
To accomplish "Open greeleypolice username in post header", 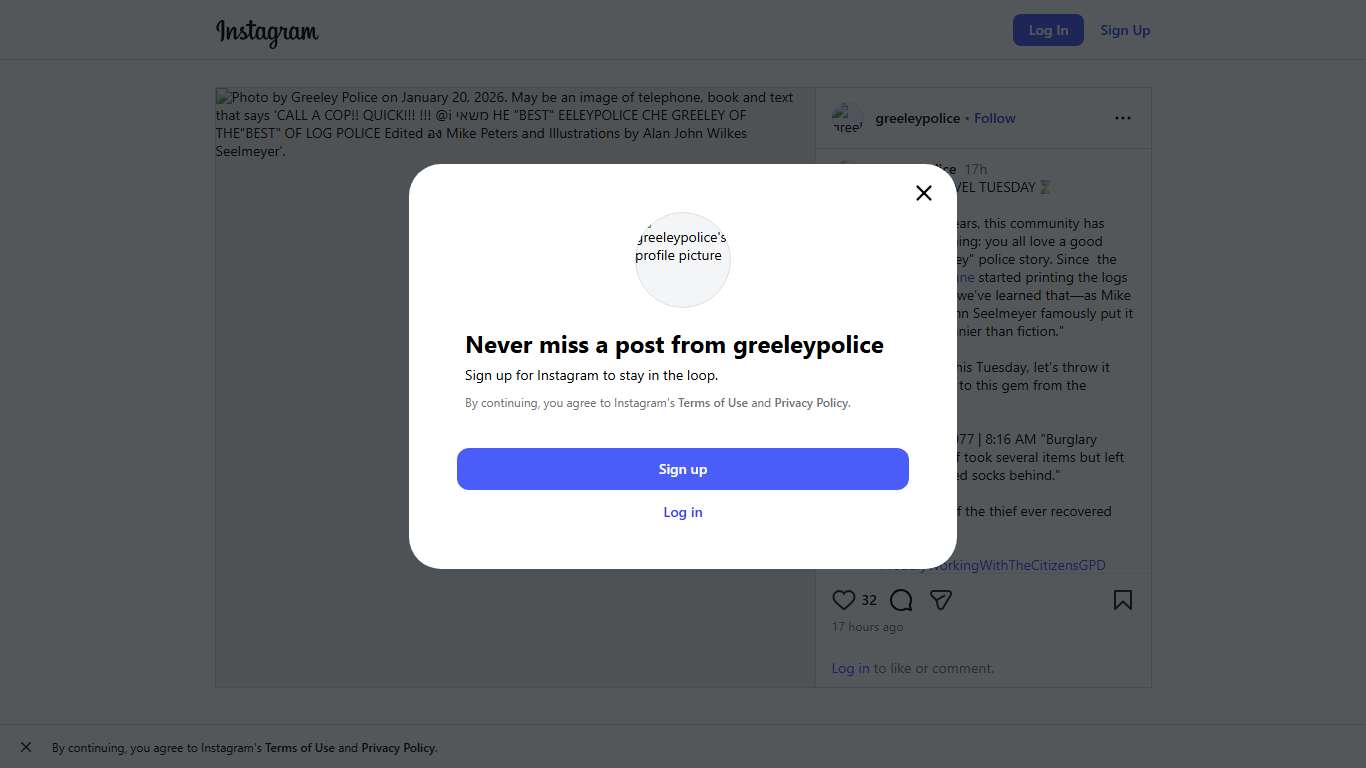I will click(917, 118).
